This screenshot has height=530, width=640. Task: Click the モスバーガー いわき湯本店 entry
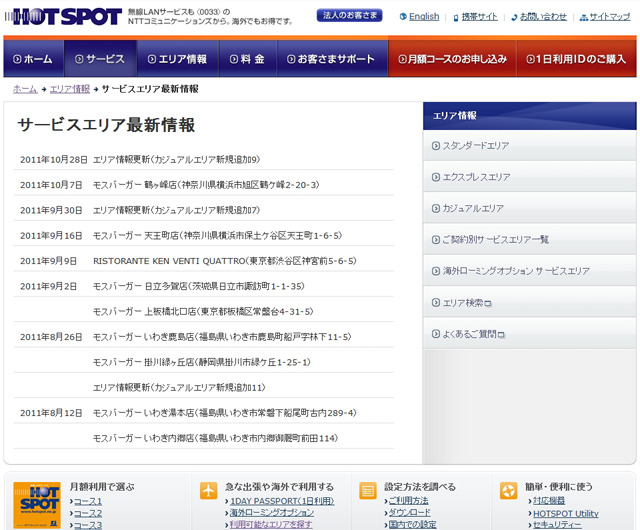click(x=225, y=413)
